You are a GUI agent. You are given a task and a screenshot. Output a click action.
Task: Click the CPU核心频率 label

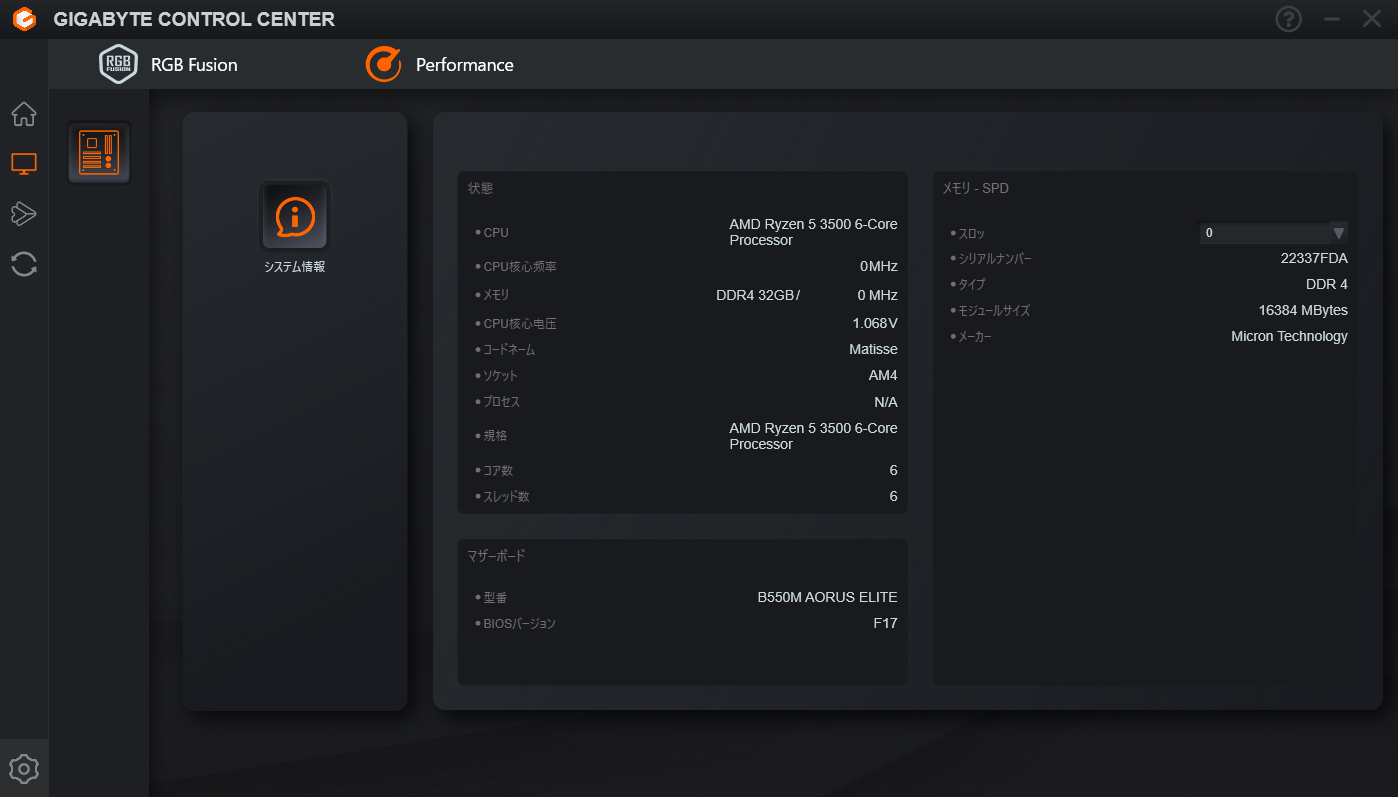[520, 266]
